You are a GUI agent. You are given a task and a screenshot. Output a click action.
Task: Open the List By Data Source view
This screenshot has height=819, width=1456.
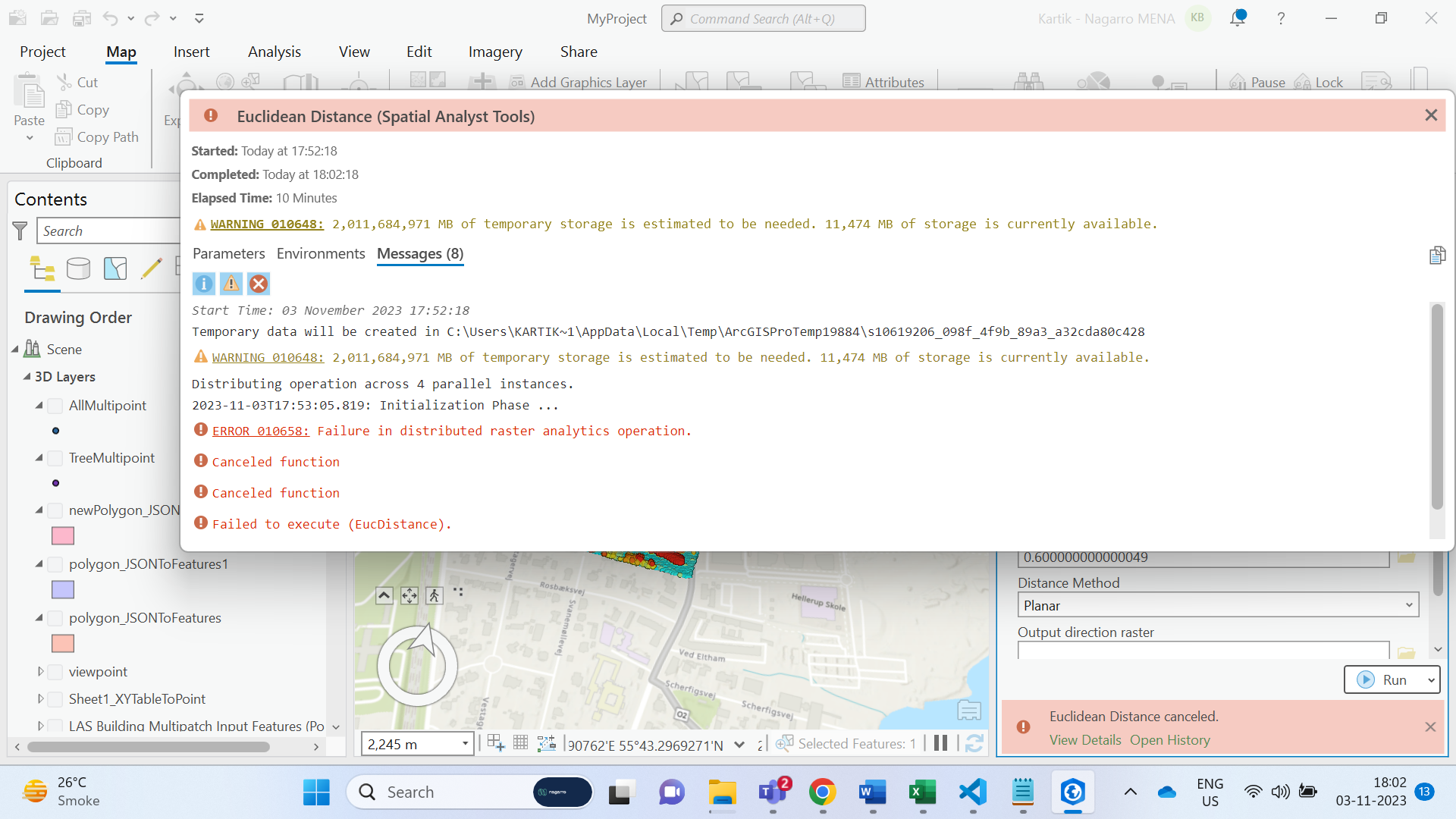point(78,268)
